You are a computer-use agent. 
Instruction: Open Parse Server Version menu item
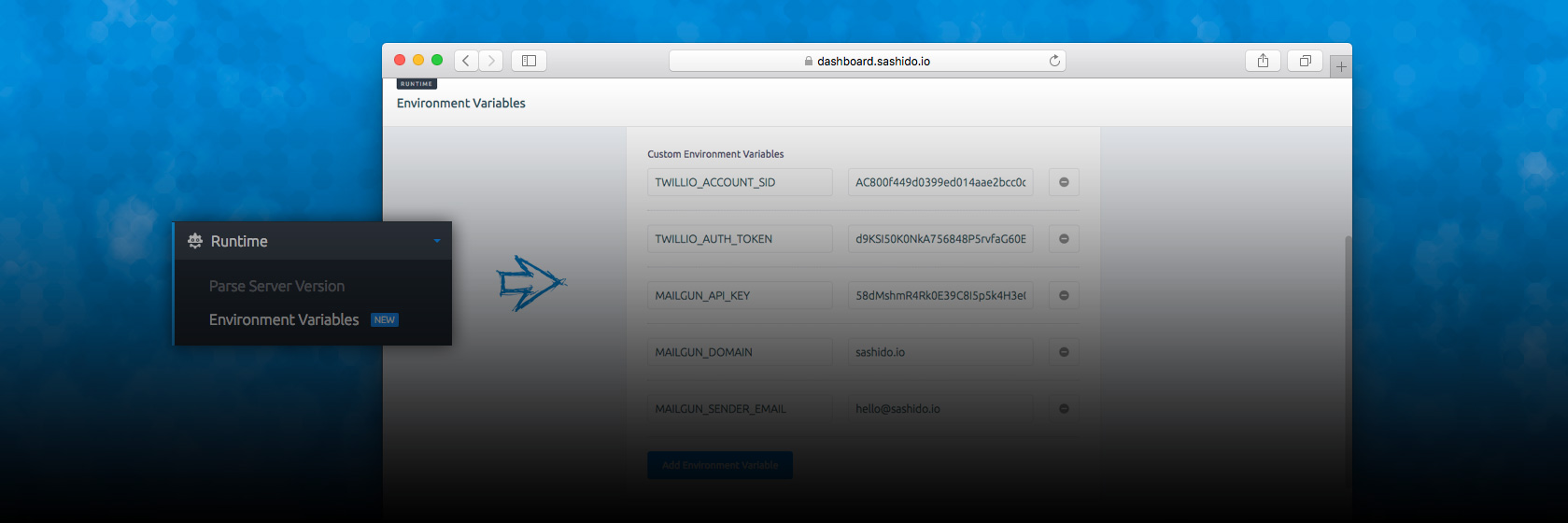click(x=276, y=286)
